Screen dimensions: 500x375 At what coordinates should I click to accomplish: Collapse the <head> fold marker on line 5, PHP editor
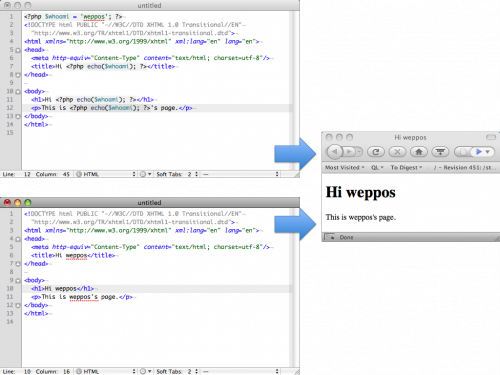click(18, 50)
